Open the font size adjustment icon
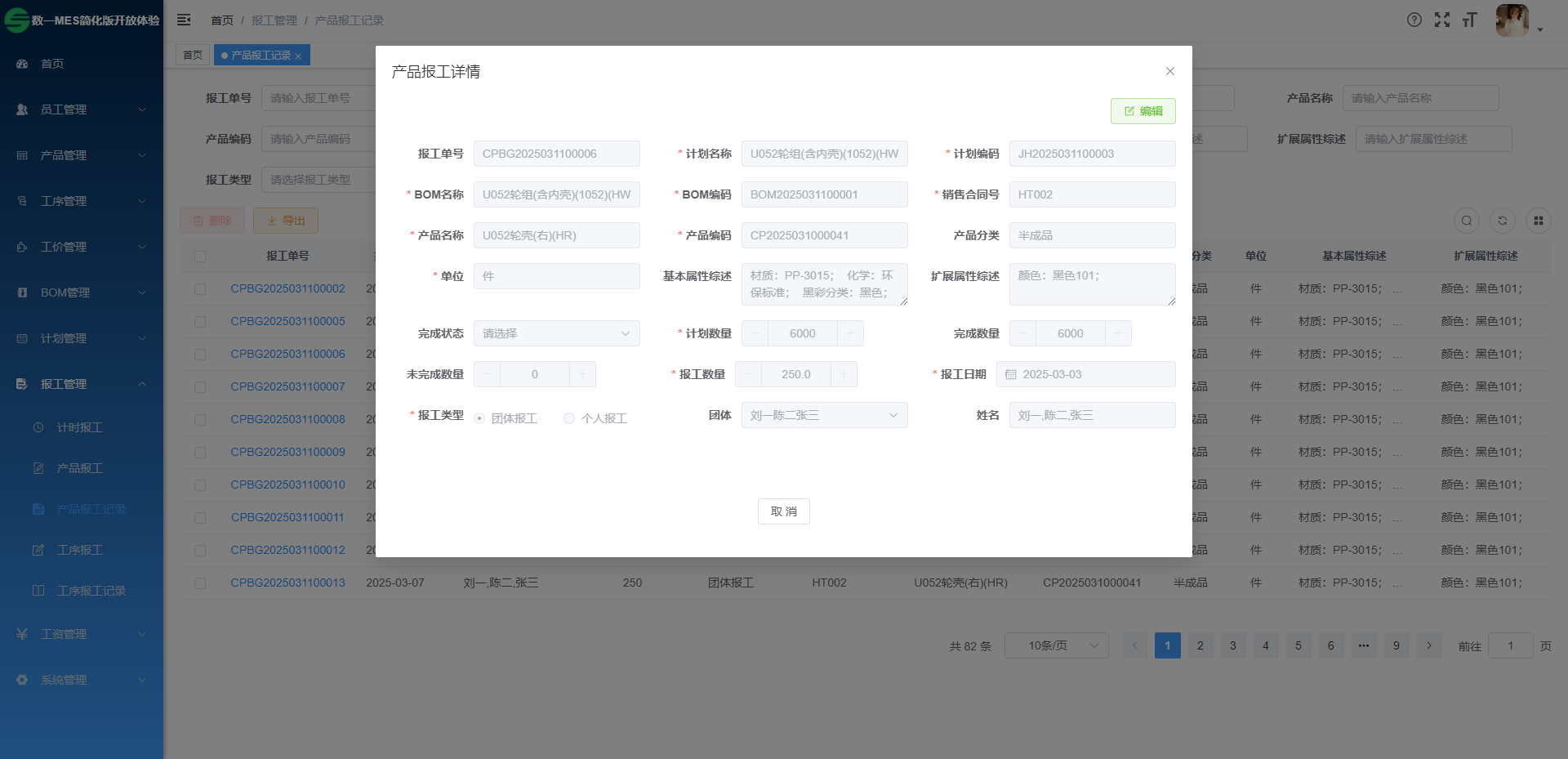Screen dimensions: 1568x759 point(1470,20)
